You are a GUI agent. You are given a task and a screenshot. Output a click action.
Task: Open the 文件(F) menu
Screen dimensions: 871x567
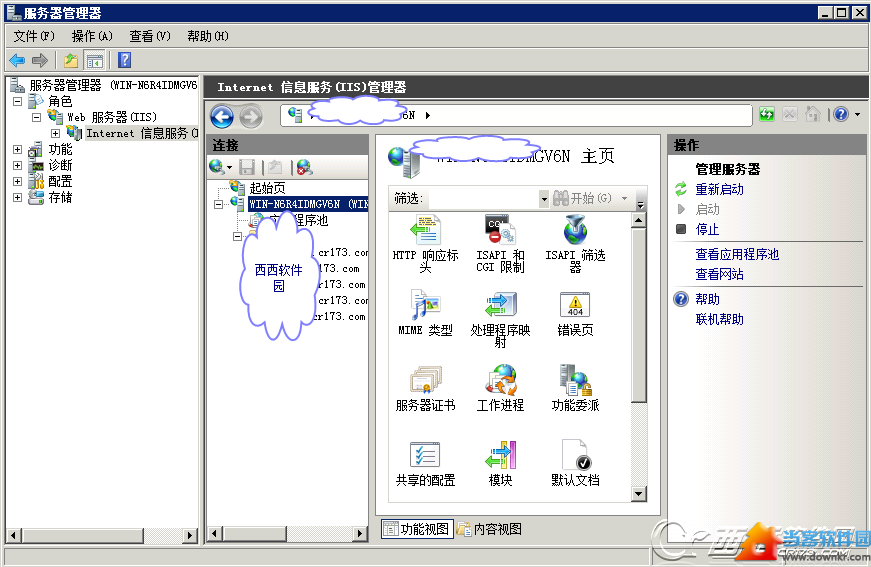tap(34, 36)
